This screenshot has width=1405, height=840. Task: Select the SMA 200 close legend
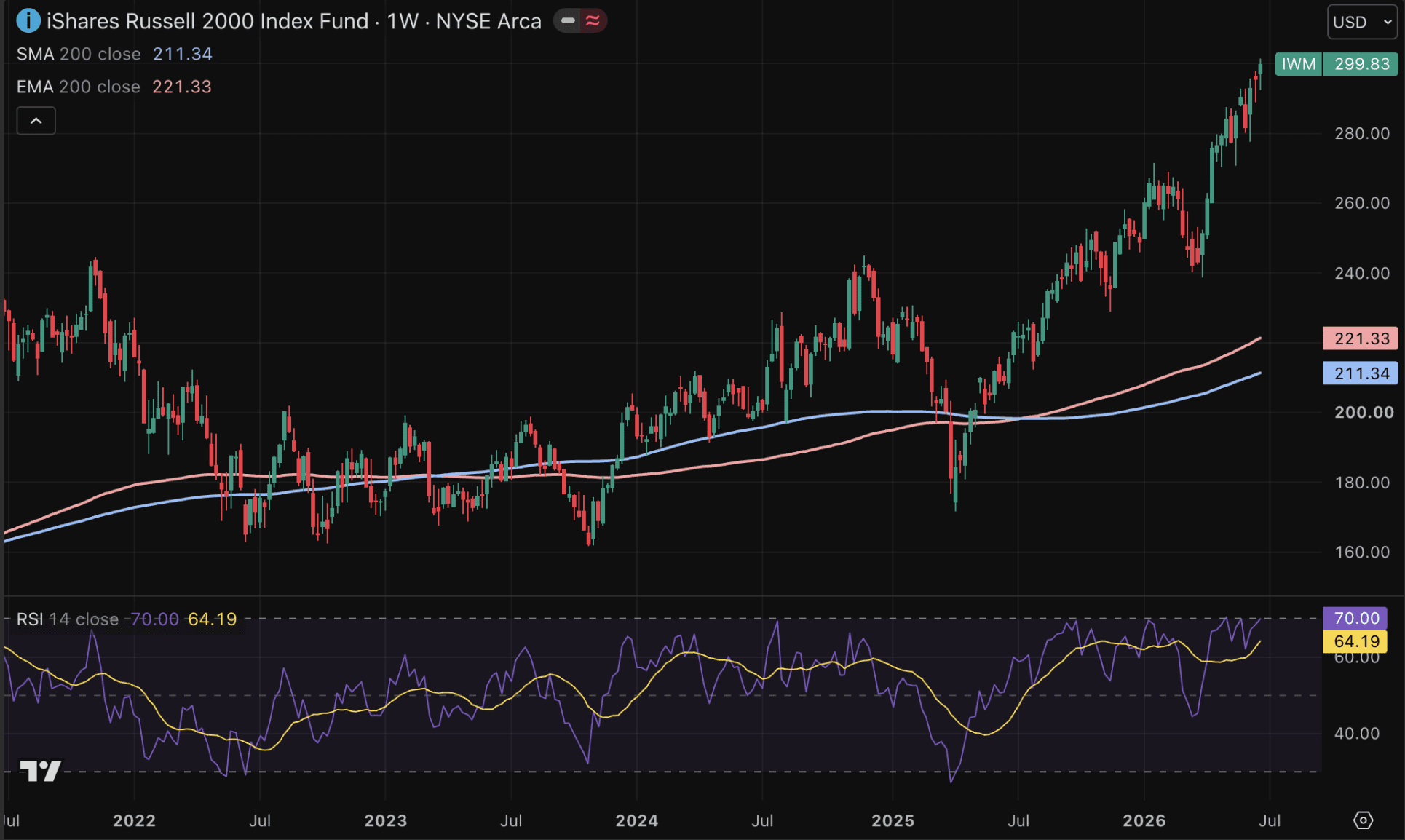79,55
